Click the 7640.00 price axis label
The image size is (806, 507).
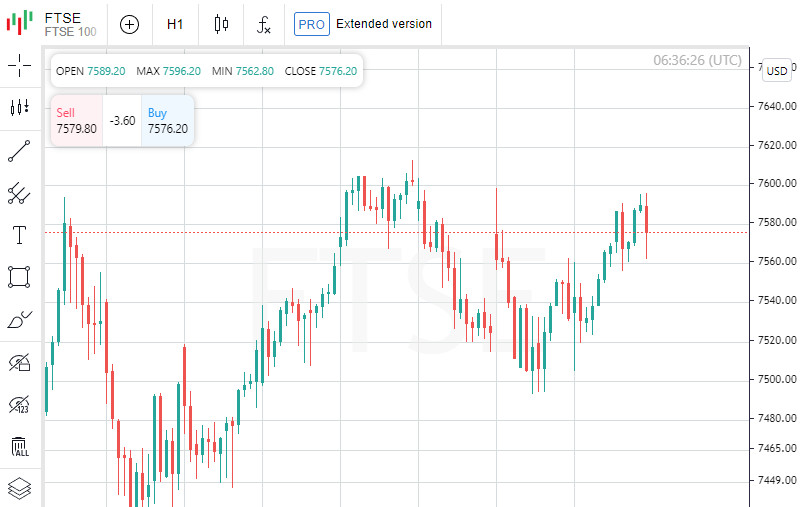click(x=777, y=106)
